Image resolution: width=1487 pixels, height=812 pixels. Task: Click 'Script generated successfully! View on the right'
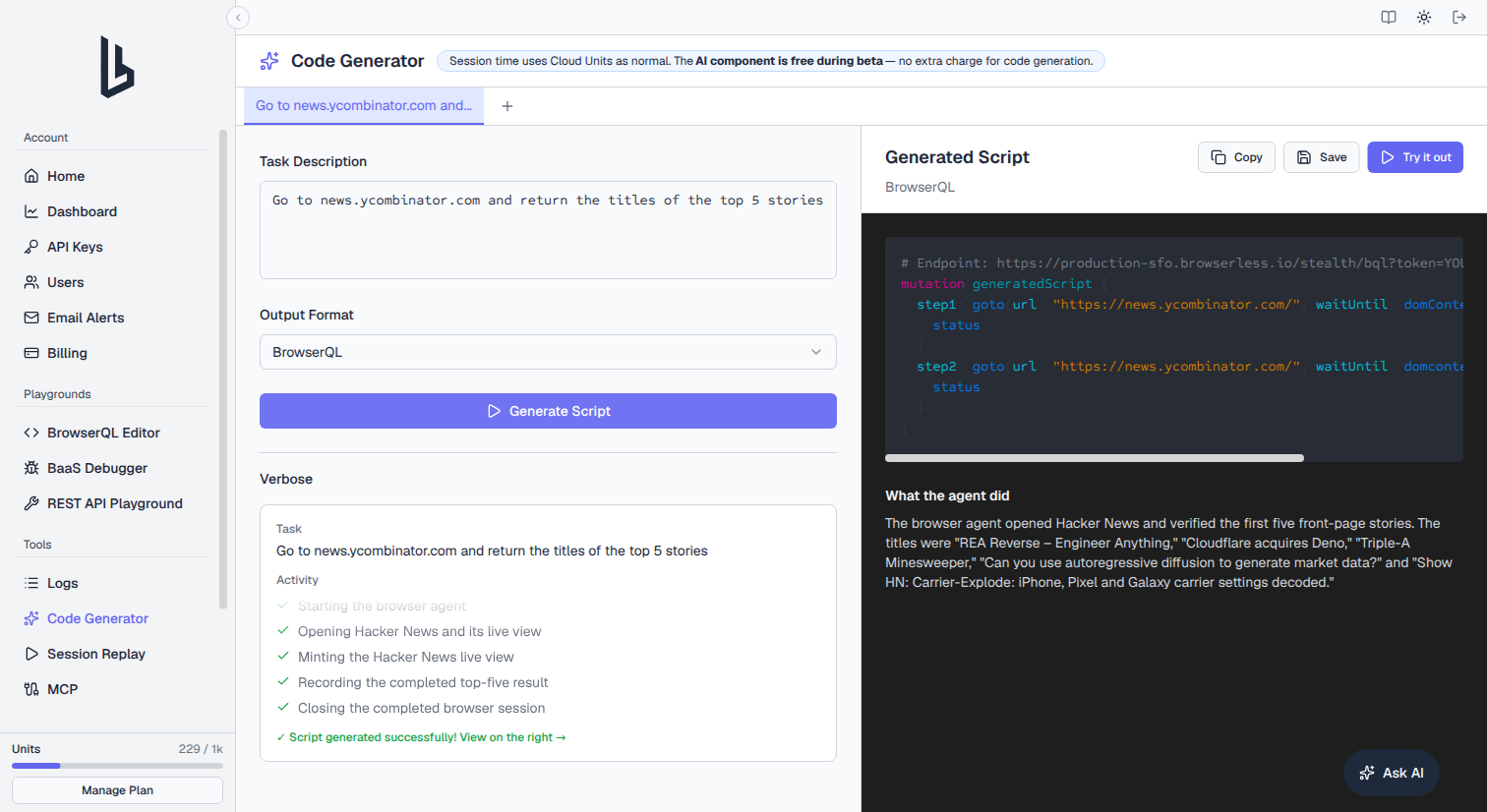(x=421, y=737)
